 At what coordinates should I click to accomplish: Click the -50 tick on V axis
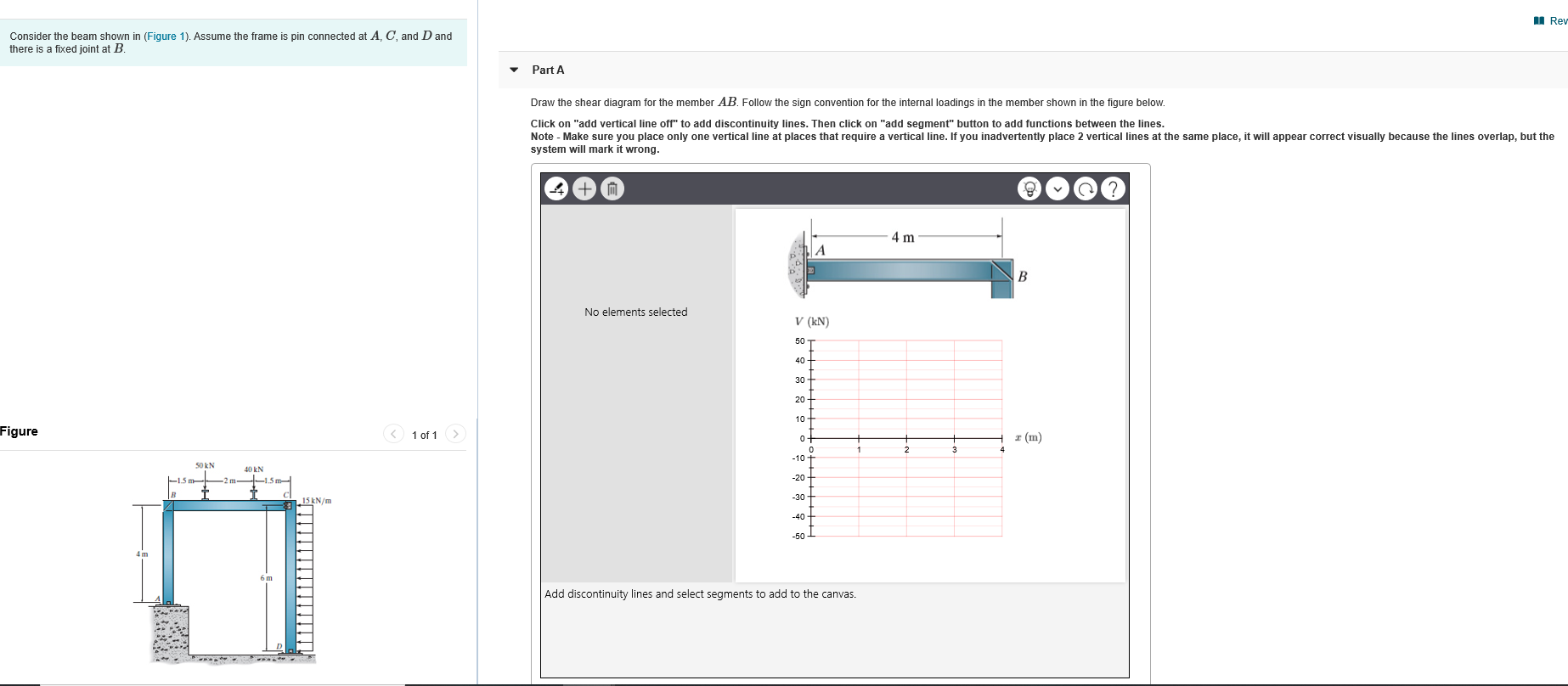coord(798,537)
